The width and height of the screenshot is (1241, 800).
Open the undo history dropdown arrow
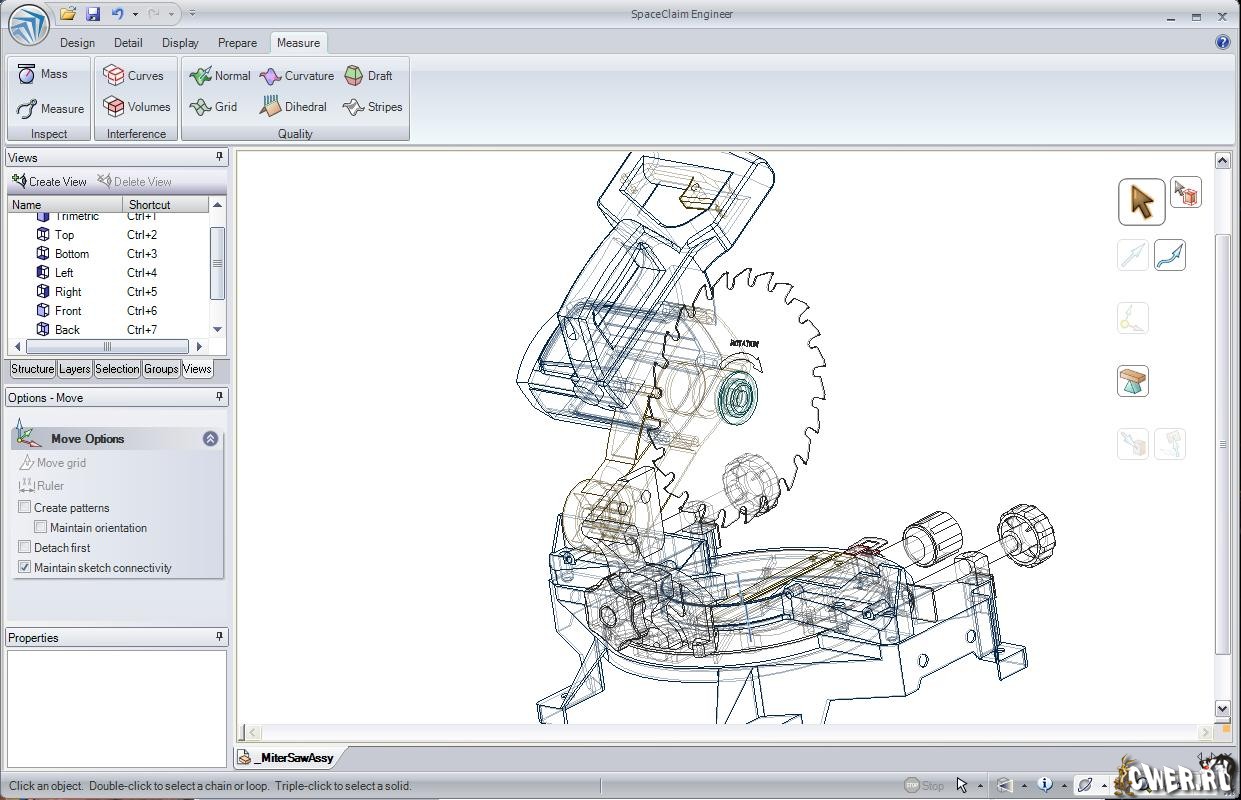[x=135, y=14]
